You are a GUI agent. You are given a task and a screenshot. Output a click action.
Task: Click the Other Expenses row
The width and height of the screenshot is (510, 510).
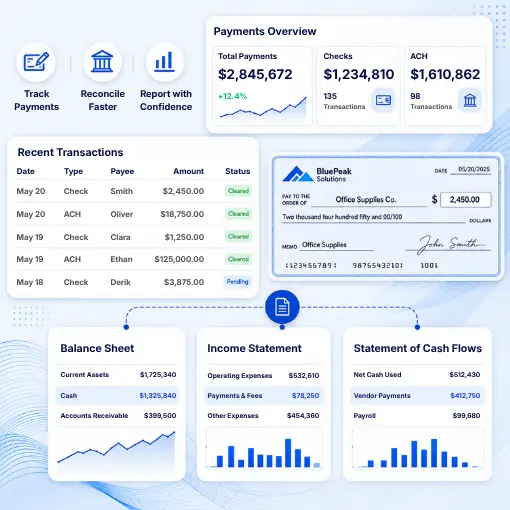pos(264,416)
